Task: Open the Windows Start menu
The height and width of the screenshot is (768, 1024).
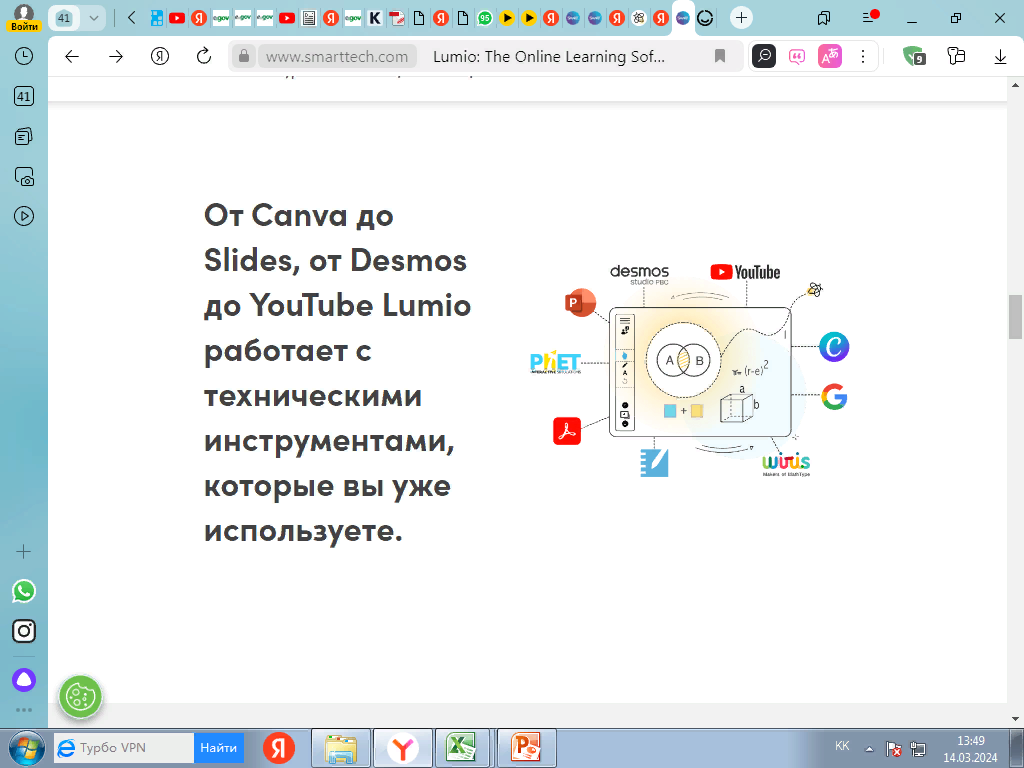Action: (x=26, y=748)
